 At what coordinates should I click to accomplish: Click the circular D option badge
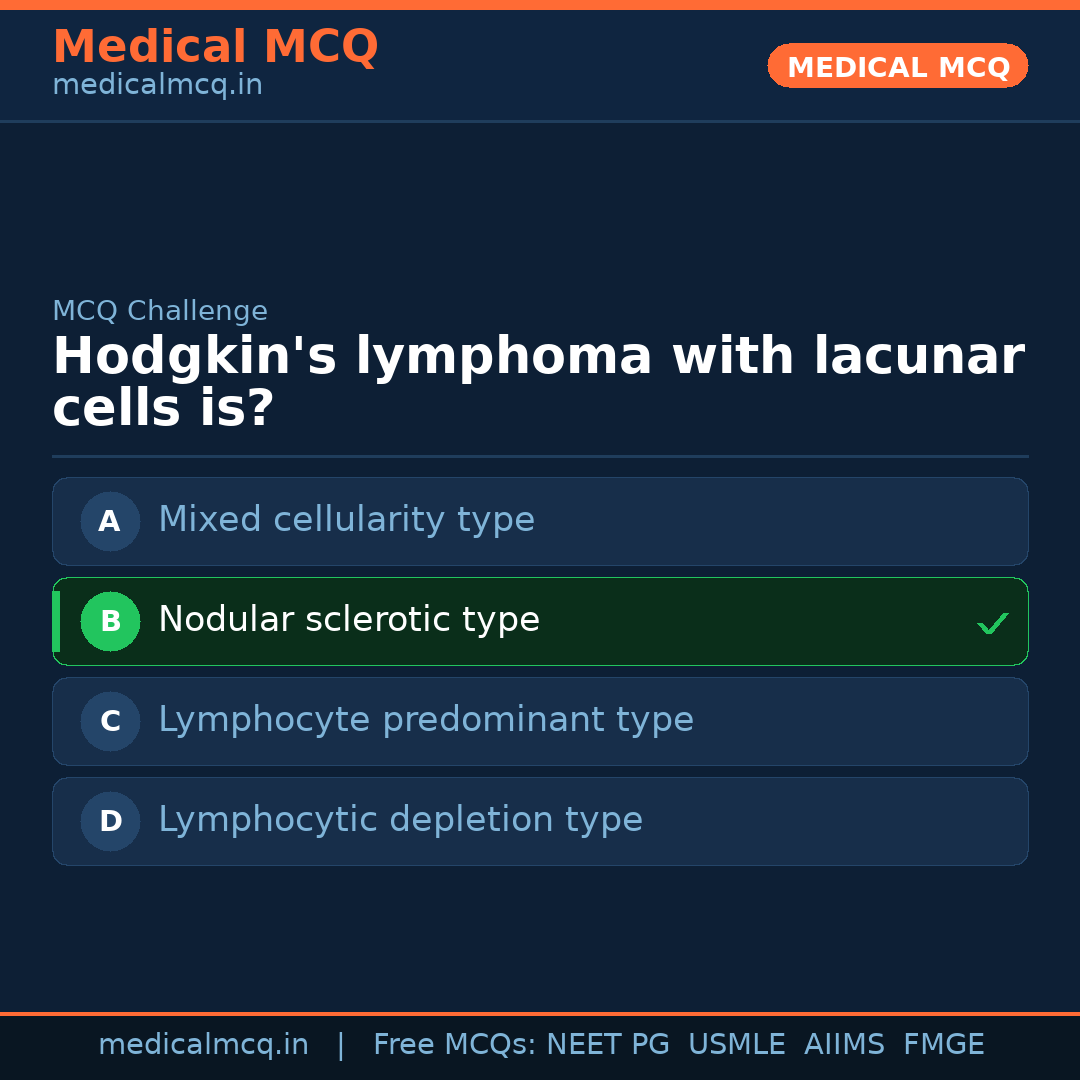click(x=110, y=821)
